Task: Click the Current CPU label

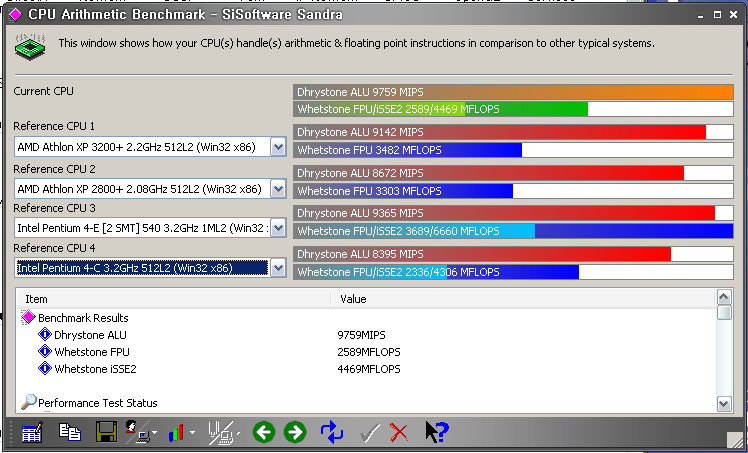Action: (x=43, y=91)
